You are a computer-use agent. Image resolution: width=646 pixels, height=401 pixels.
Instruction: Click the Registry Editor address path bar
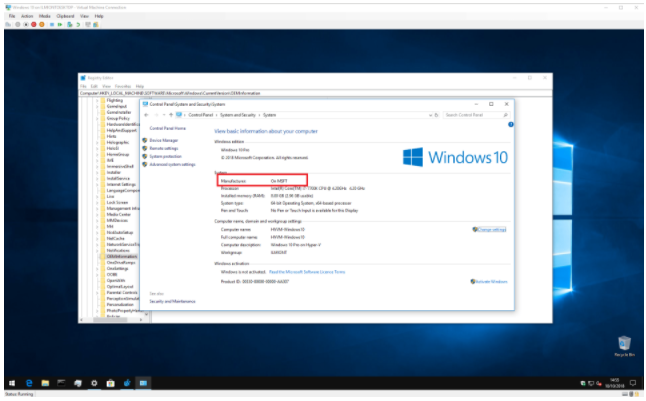[x=315, y=93]
